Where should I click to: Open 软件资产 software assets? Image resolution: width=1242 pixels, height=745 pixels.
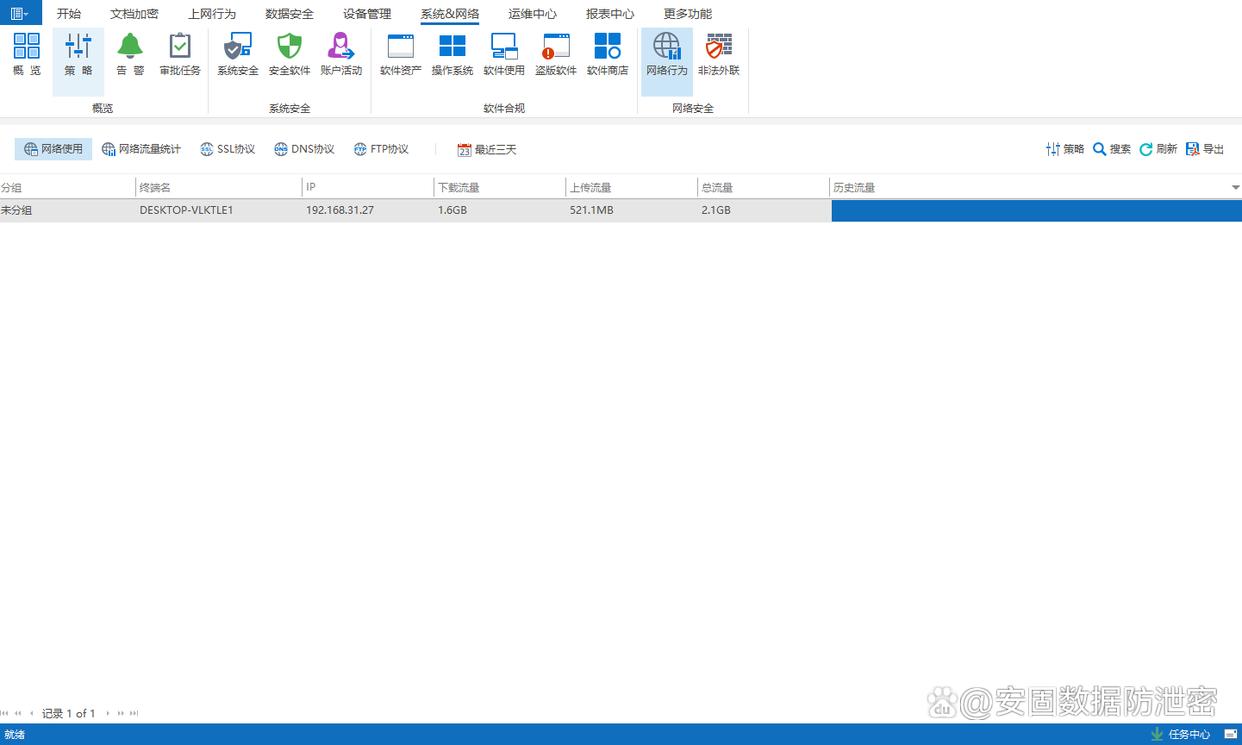[x=400, y=54]
